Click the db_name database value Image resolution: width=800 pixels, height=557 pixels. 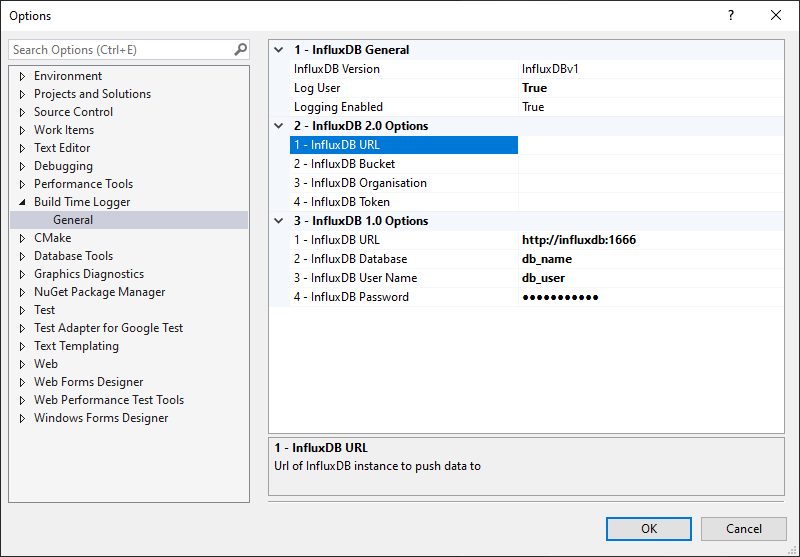(546, 259)
